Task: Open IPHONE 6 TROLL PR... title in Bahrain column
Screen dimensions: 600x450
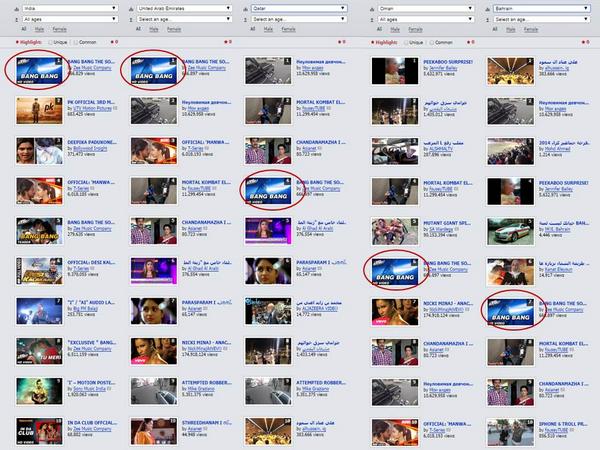Action: click(563, 424)
